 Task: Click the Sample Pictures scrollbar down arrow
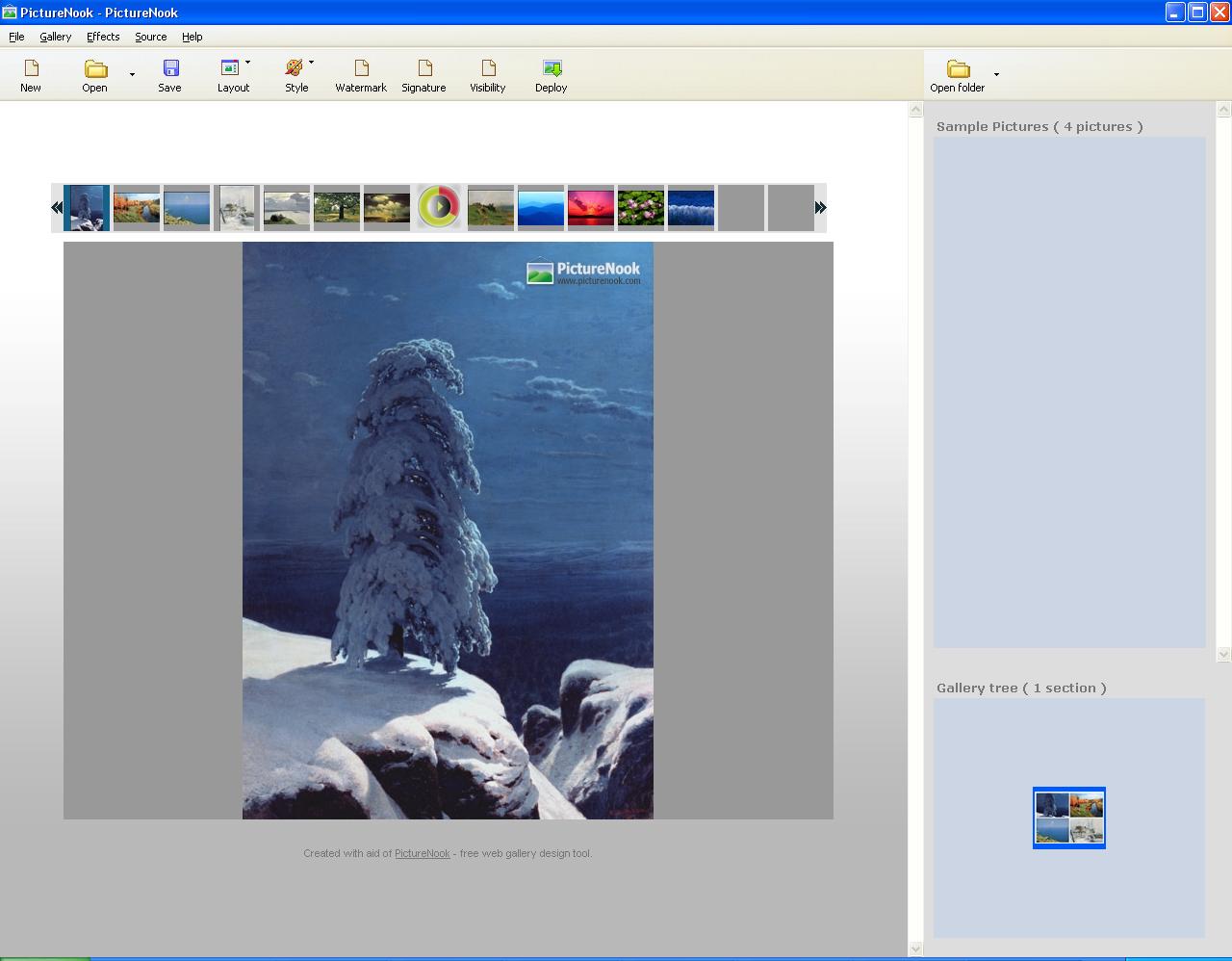point(1224,655)
